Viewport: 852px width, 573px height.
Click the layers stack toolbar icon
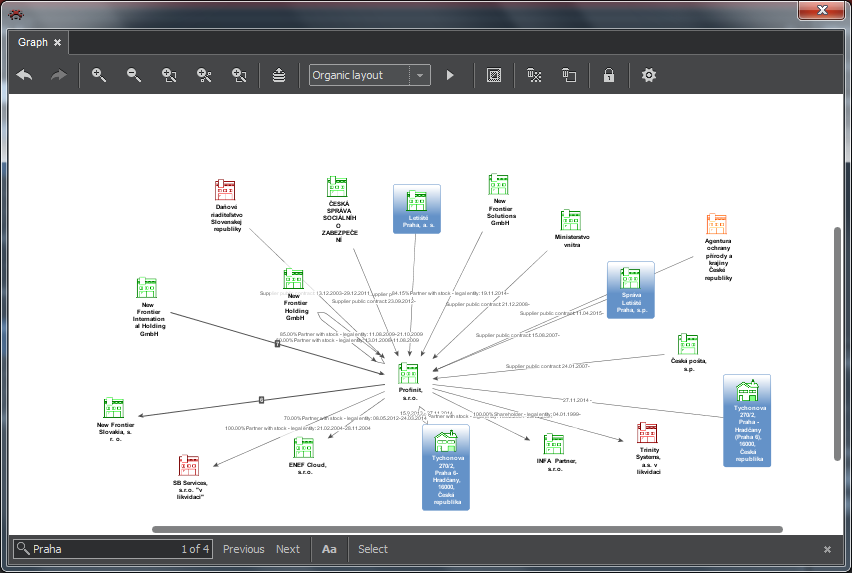point(279,75)
